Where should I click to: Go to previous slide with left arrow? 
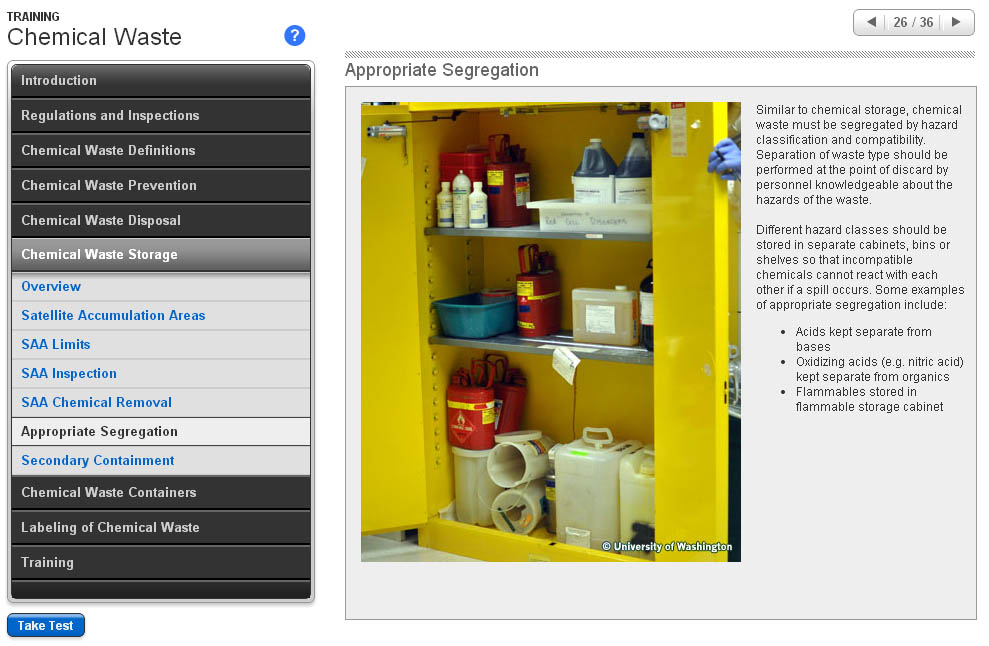[871, 22]
